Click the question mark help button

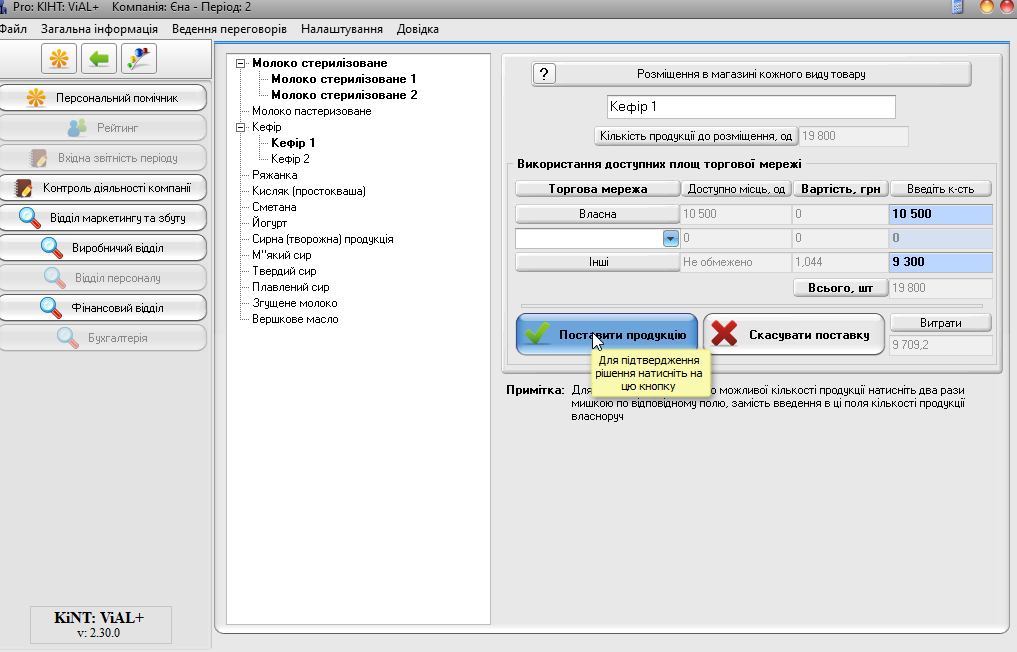tap(544, 74)
